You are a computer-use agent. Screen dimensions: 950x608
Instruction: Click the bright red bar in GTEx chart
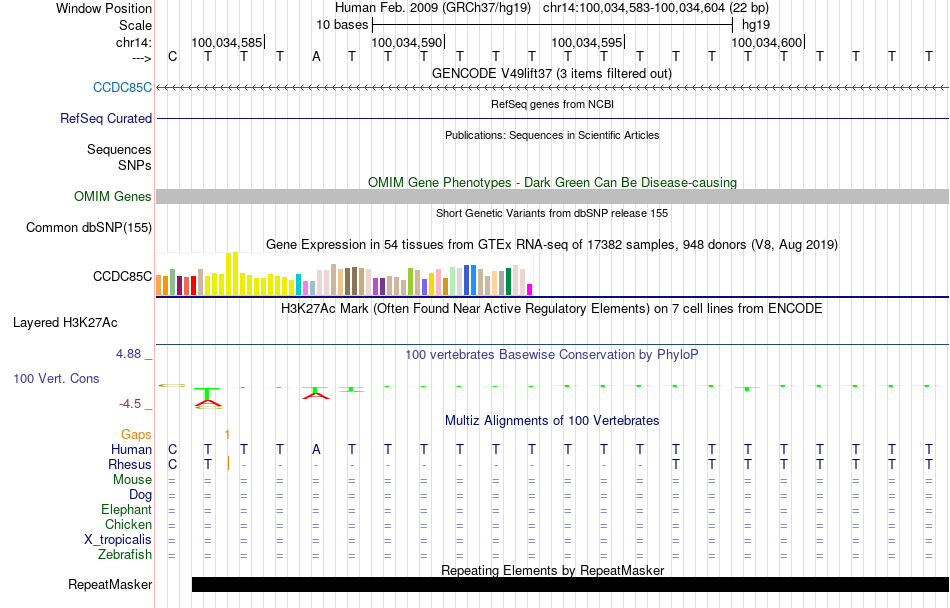point(193,285)
